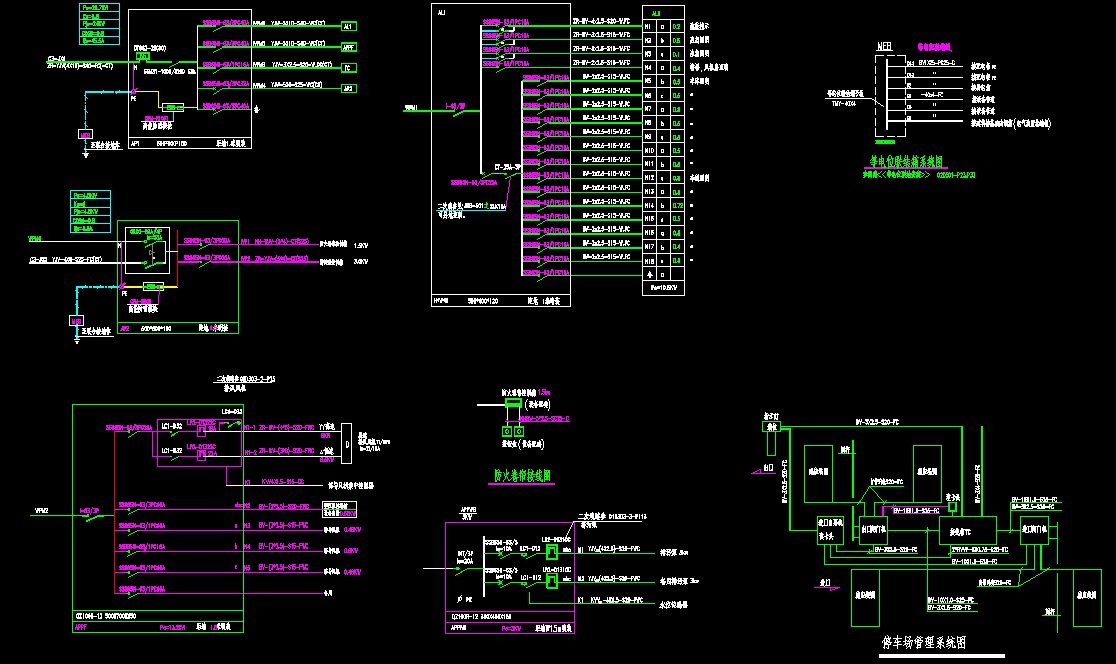The height and width of the screenshot is (664, 1116).
Task: Select the APFF output box in AP1 diagram
Action: click(x=348, y=46)
